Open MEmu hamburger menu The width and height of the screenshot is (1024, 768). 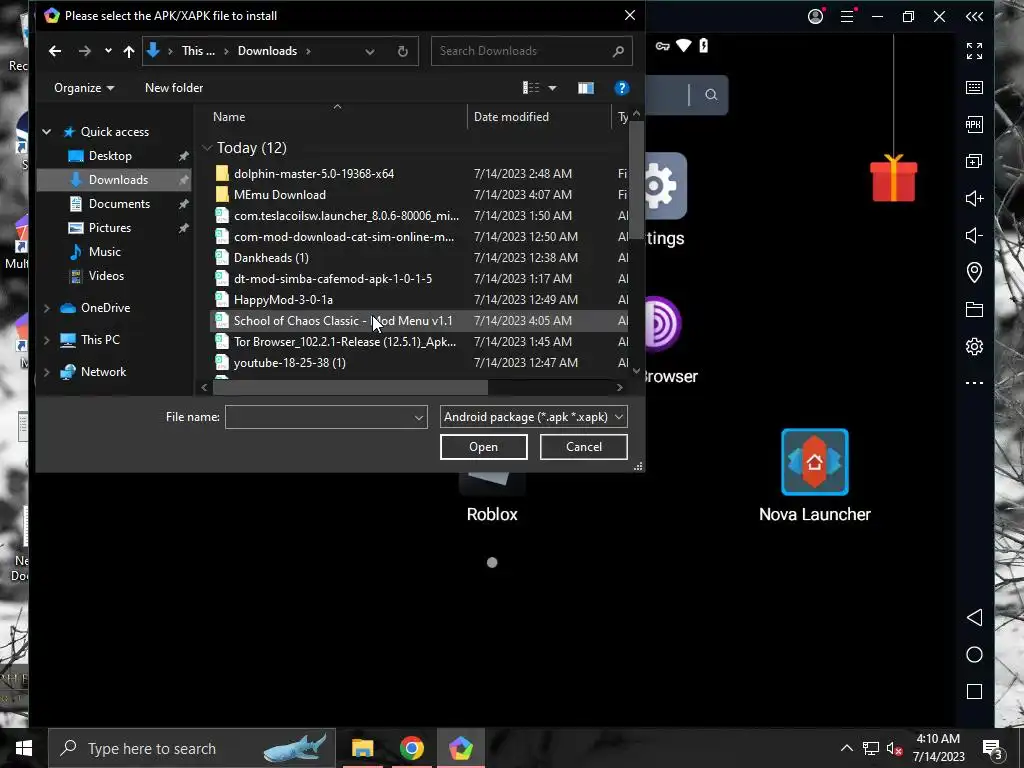tap(847, 16)
